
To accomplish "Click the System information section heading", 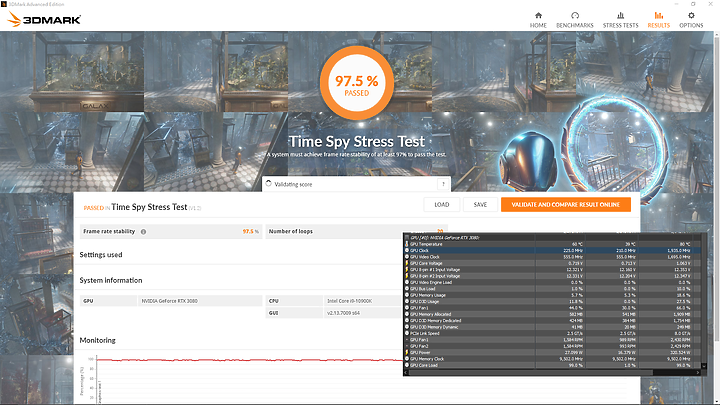I will [111, 280].
